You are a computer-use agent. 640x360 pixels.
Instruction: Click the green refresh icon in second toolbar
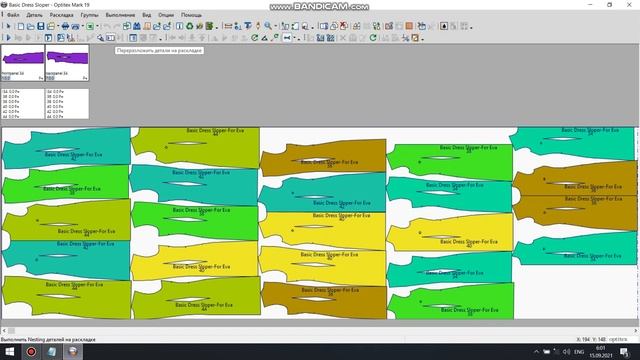click(373, 38)
